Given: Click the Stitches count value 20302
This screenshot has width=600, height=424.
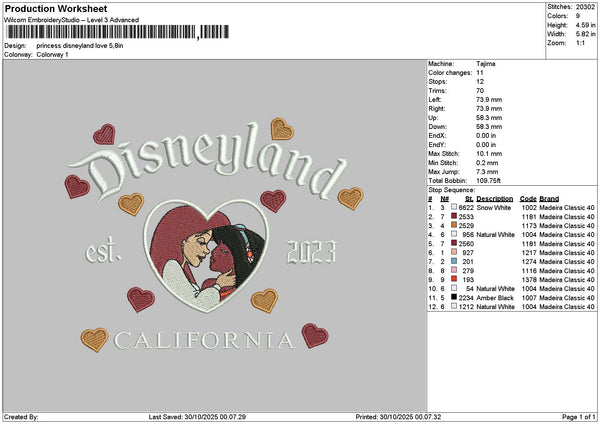Looking at the screenshot, I should (584, 6).
